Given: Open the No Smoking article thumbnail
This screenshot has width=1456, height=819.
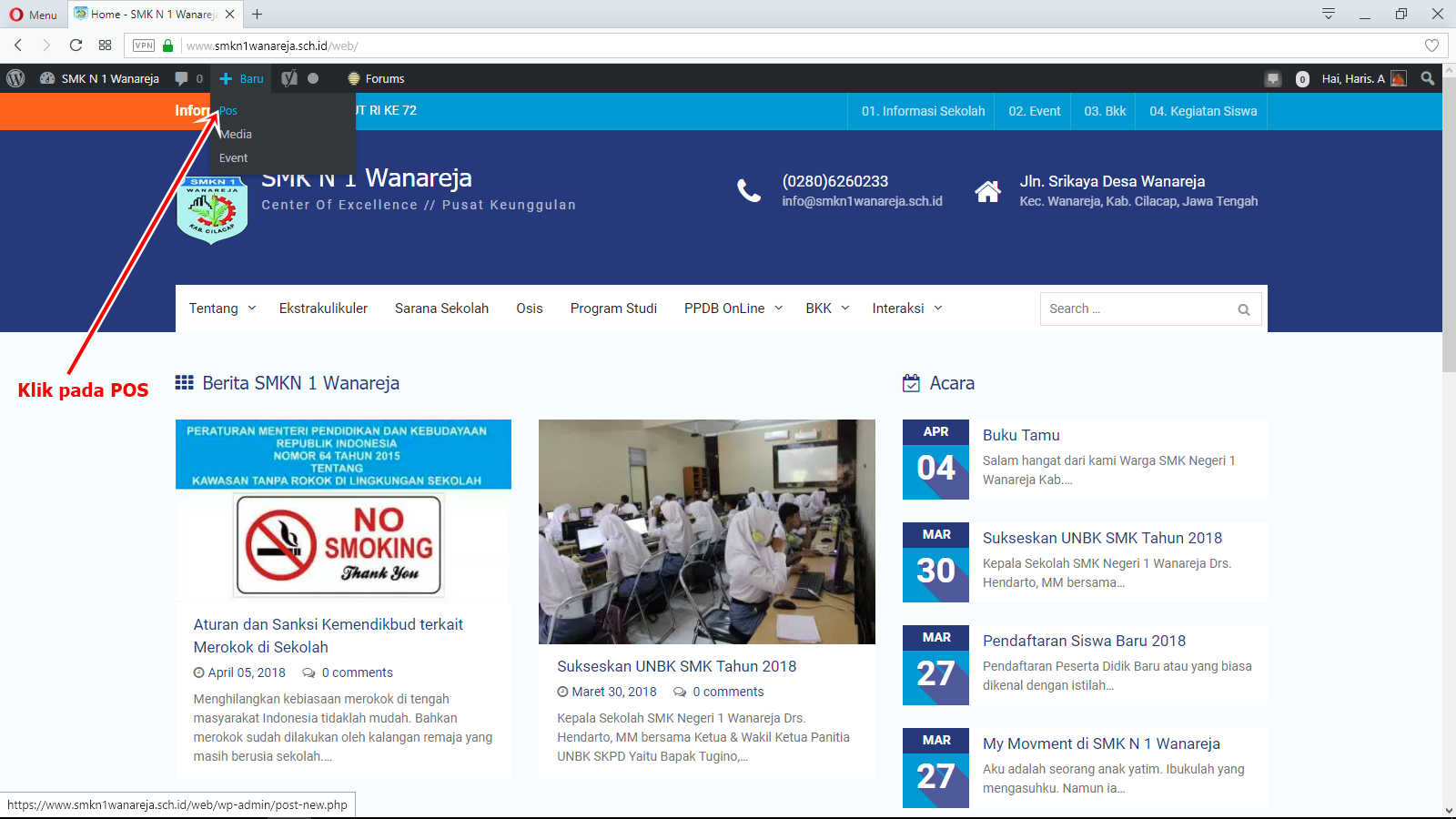Looking at the screenshot, I should point(343,510).
